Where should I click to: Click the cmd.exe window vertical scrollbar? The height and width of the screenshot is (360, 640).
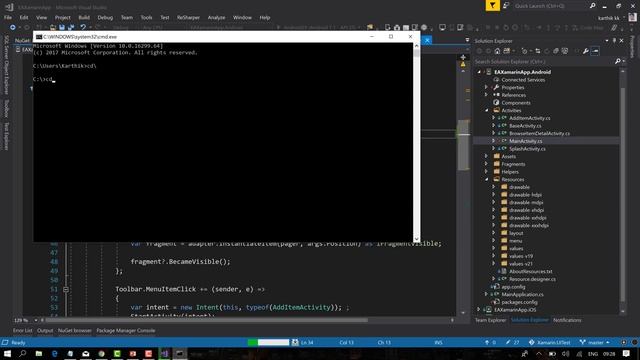click(416, 142)
